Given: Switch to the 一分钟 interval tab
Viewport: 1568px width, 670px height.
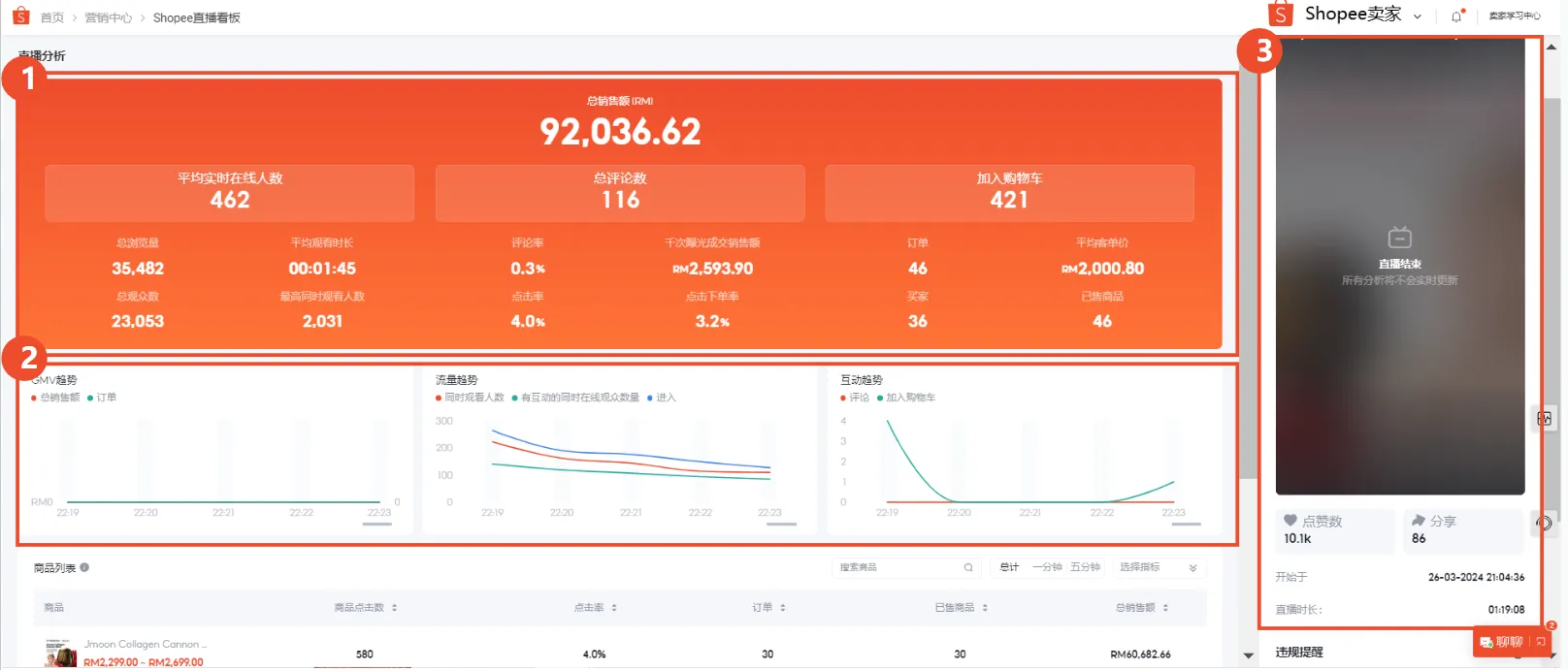Looking at the screenshot, I should pos(1047,567).
